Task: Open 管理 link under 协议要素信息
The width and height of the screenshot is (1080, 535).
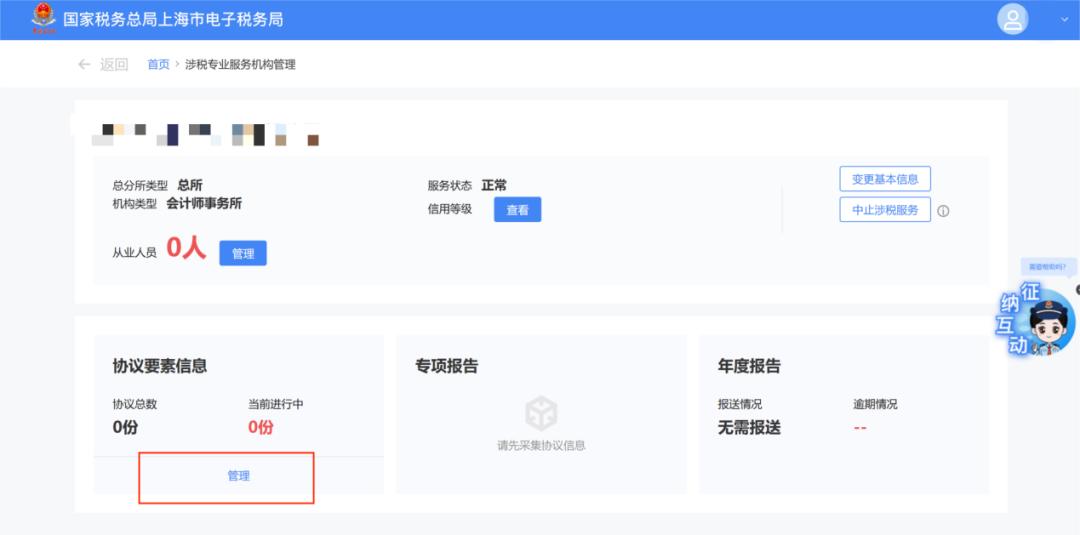Action: coord(238,476)
